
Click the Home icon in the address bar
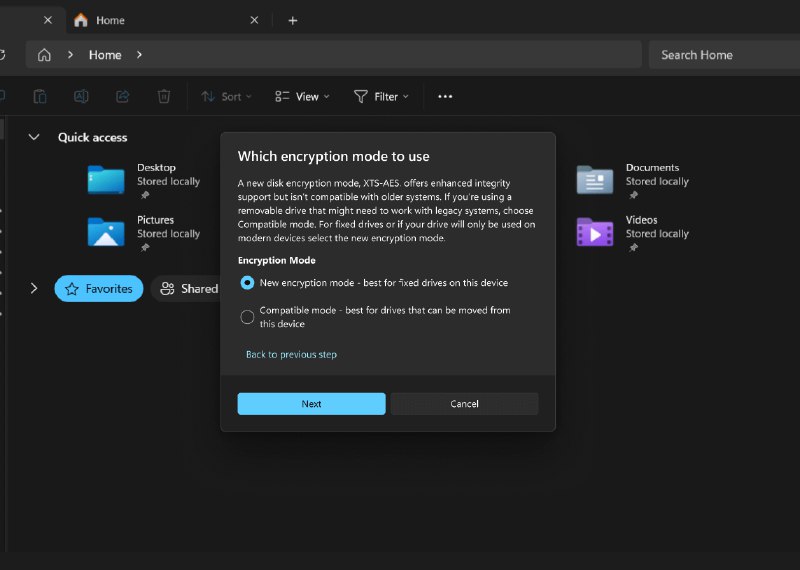click(x=44, y=55)
